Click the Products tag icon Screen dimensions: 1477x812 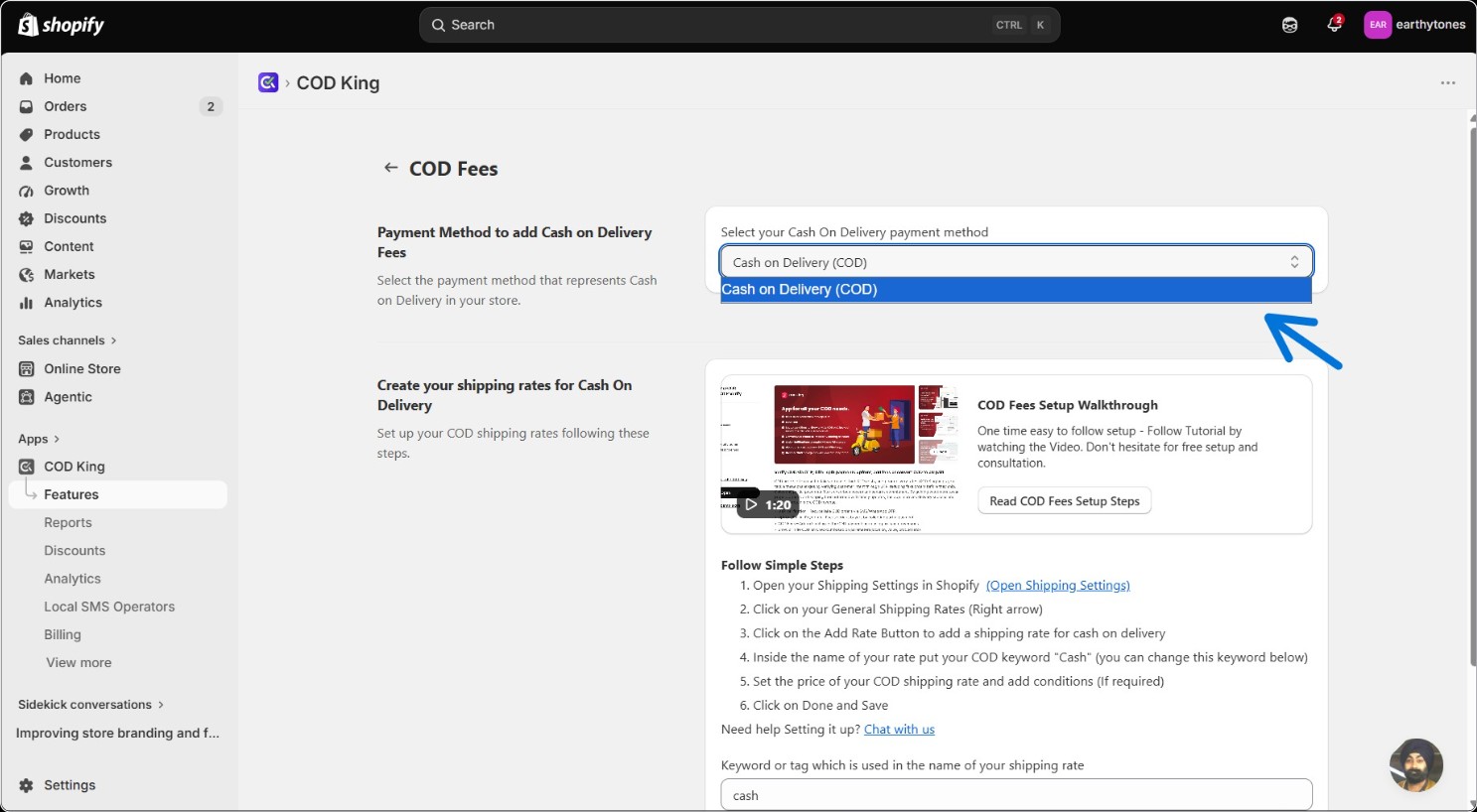tap(26, 134)
